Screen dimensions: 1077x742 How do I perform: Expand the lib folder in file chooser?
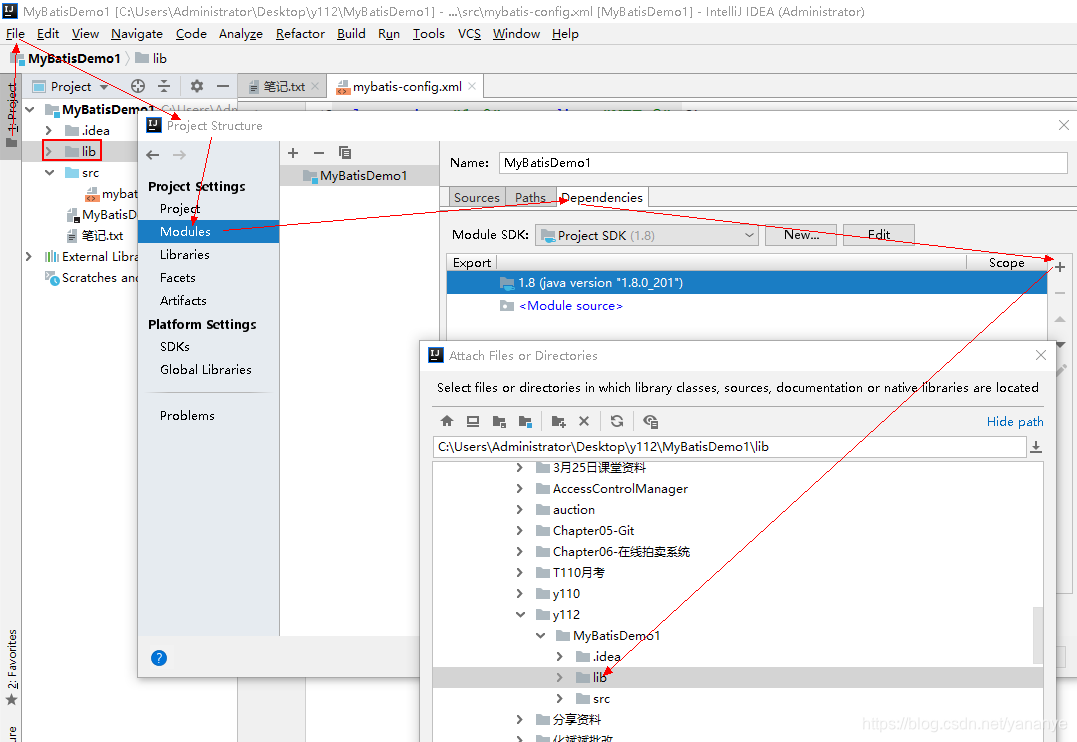click(x=560, y=677)
